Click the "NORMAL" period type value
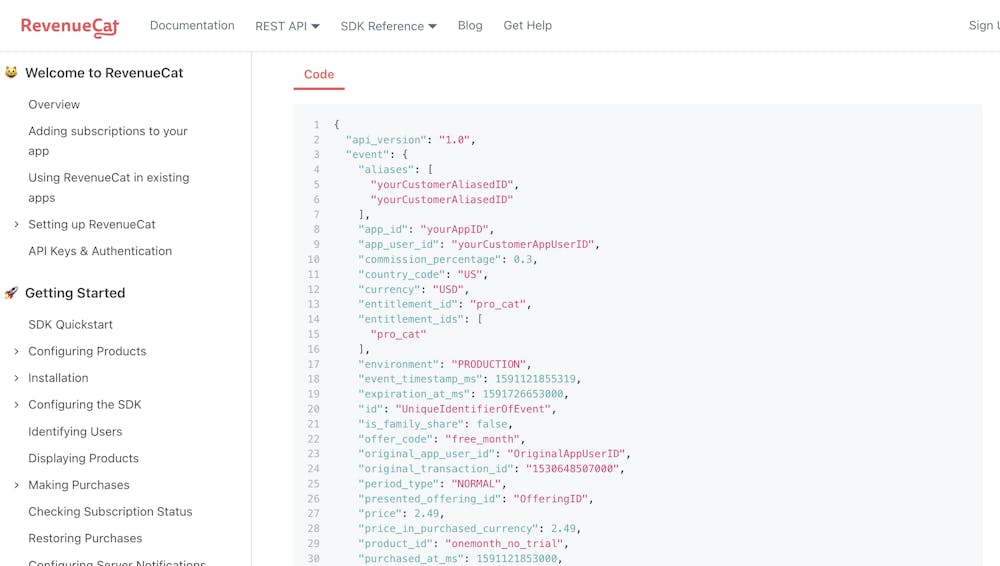 tap(476, 483)
